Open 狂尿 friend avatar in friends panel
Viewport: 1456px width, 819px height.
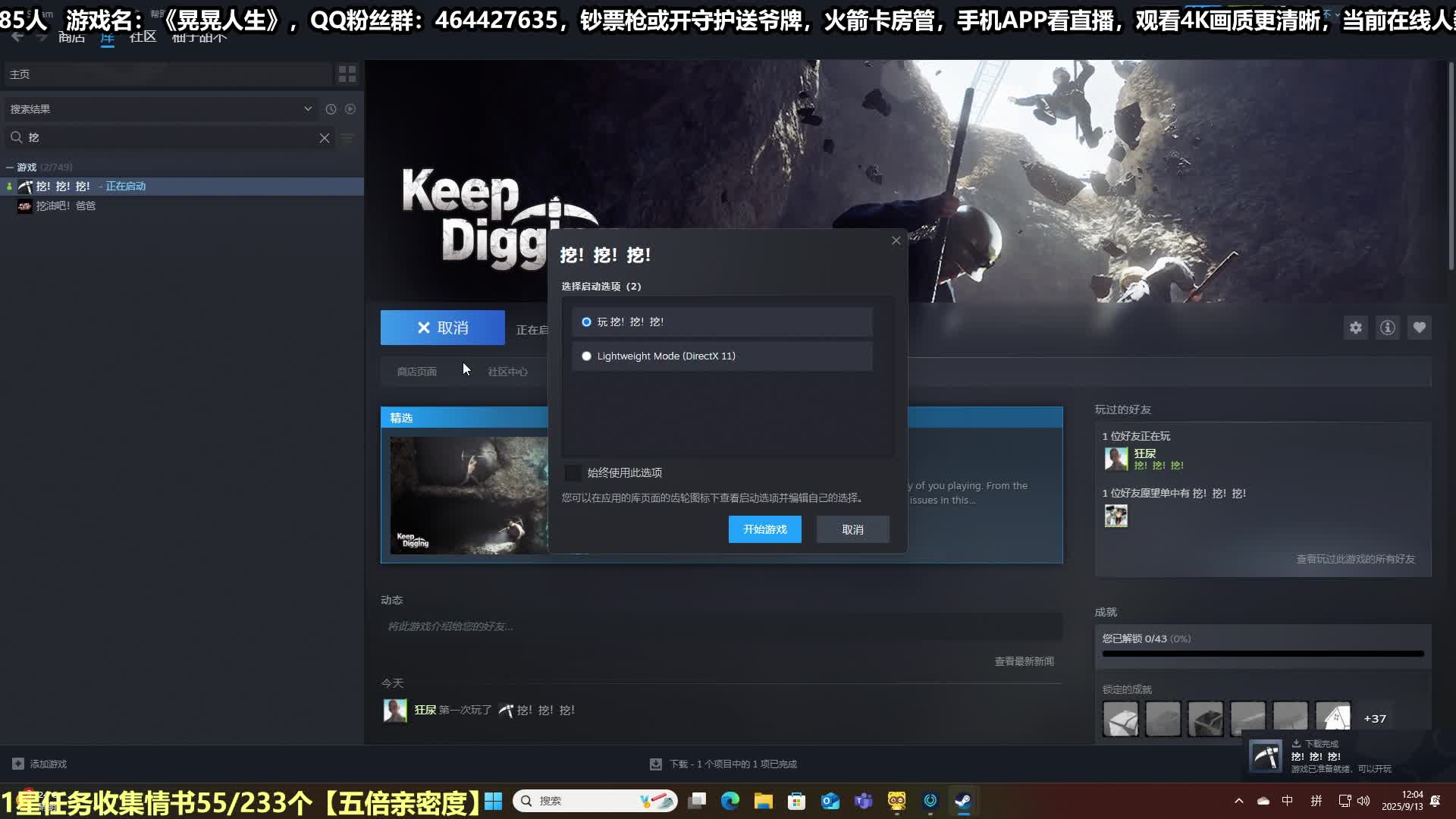click(x=1116, y=459)
